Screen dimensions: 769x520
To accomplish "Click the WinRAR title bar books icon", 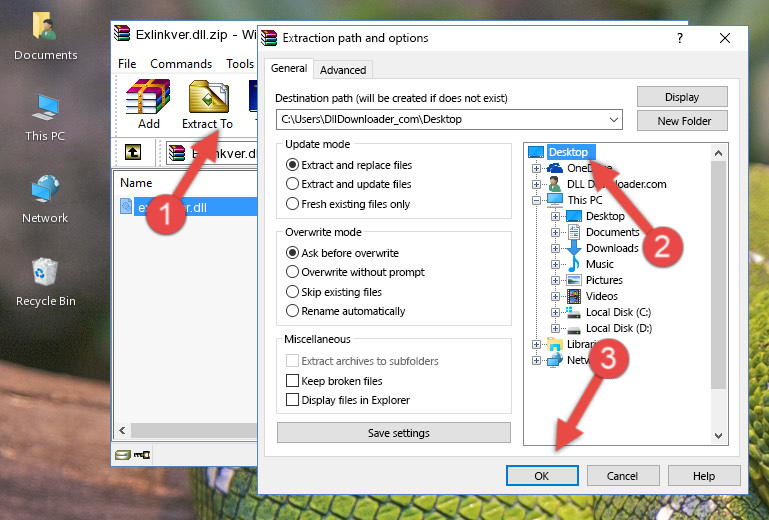I will [122, 34].
